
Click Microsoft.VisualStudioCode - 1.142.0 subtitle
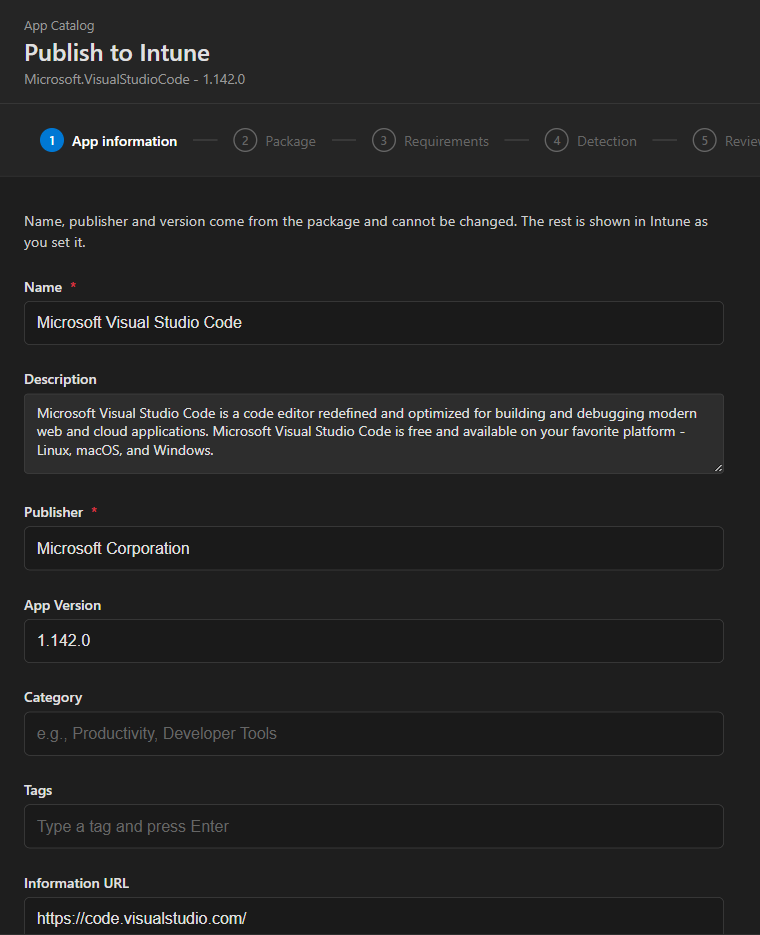[135, 79]
